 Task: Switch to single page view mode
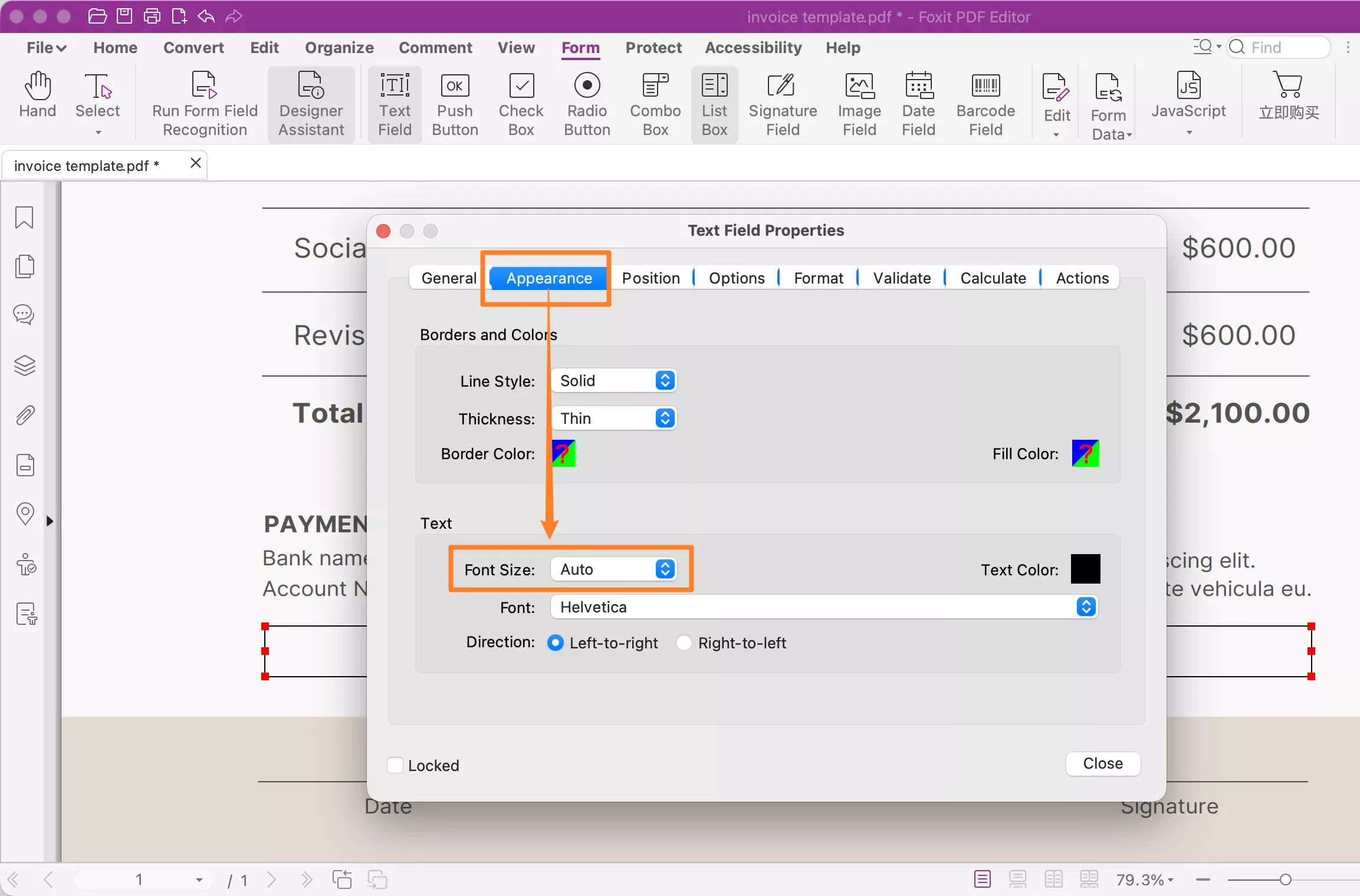pyautogui.click(x=982, y=879)
